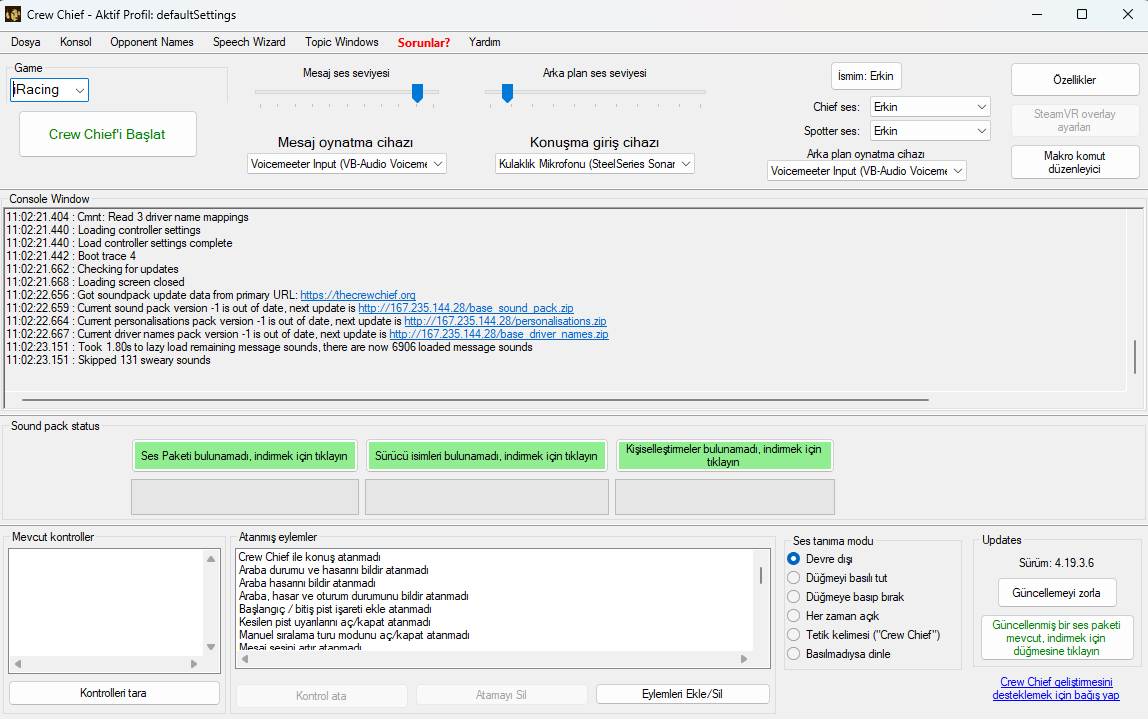This screenshot has height=719, width=1148.
Task: Click the Arka plan ses seviyesi slider thumb
Action: [507, 93]
